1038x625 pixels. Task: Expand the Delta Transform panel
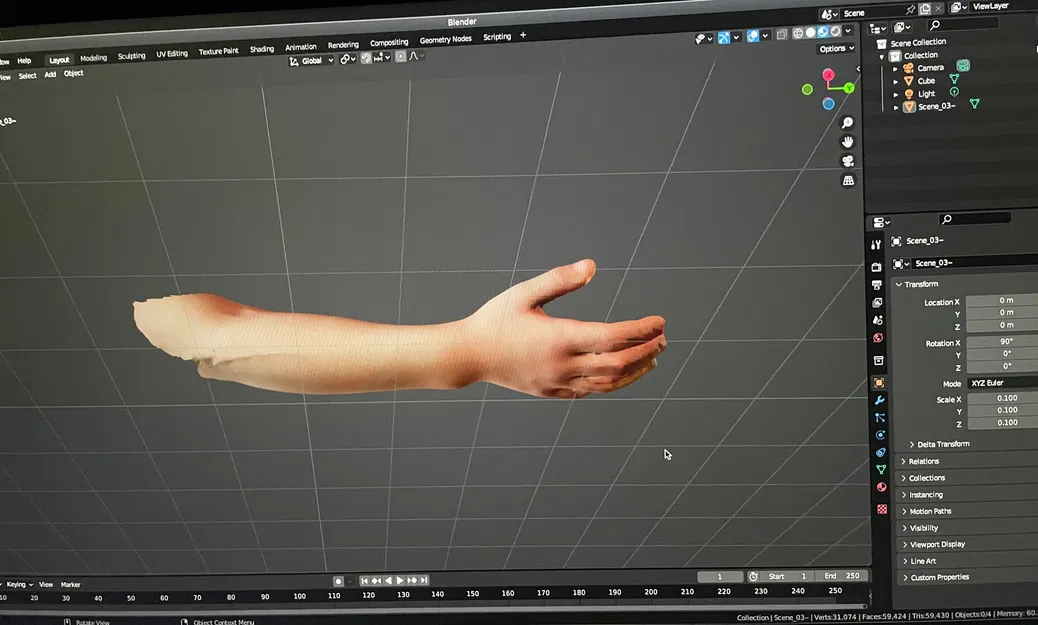939,444
